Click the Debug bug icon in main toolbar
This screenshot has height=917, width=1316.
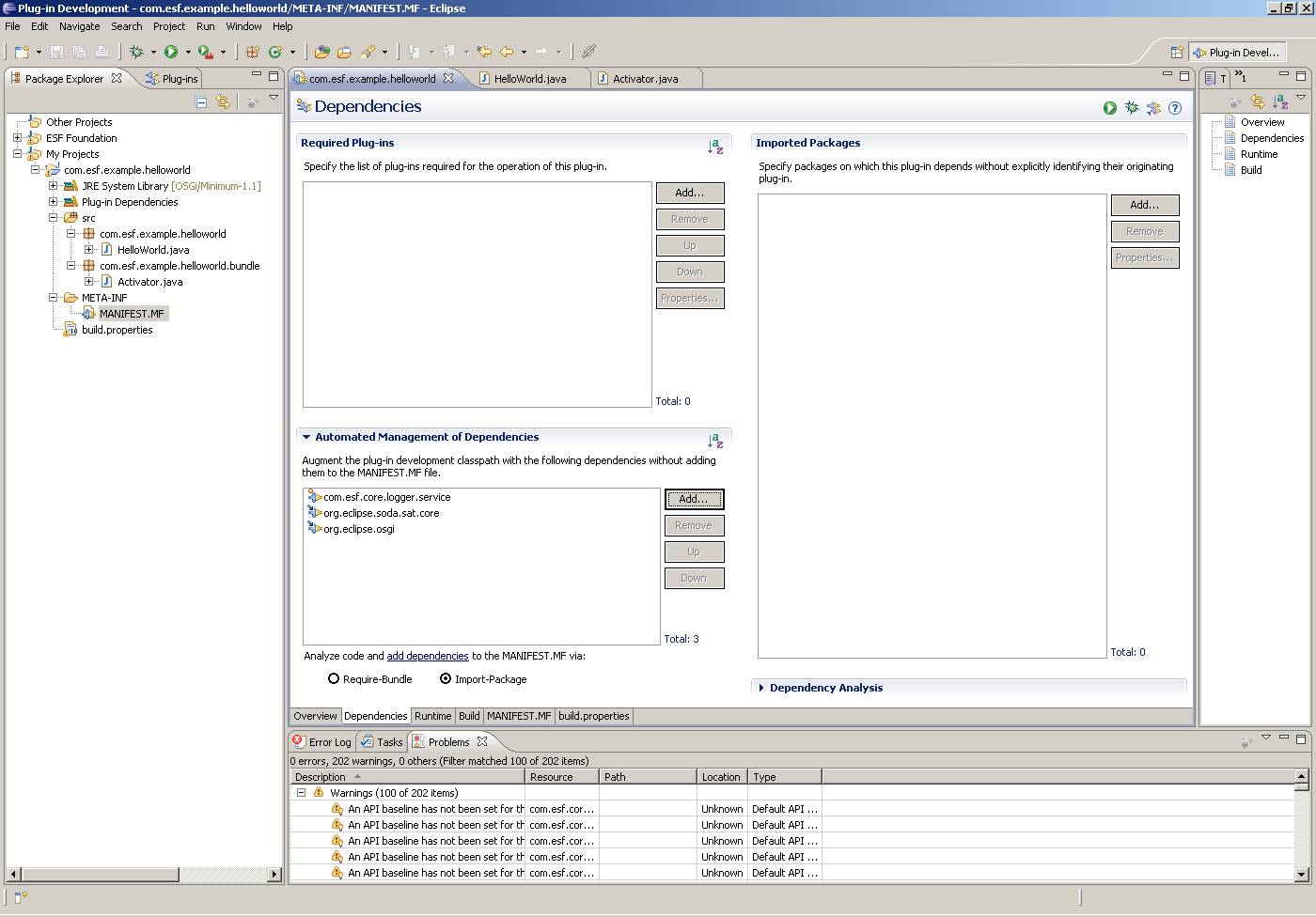pos(136,52)
